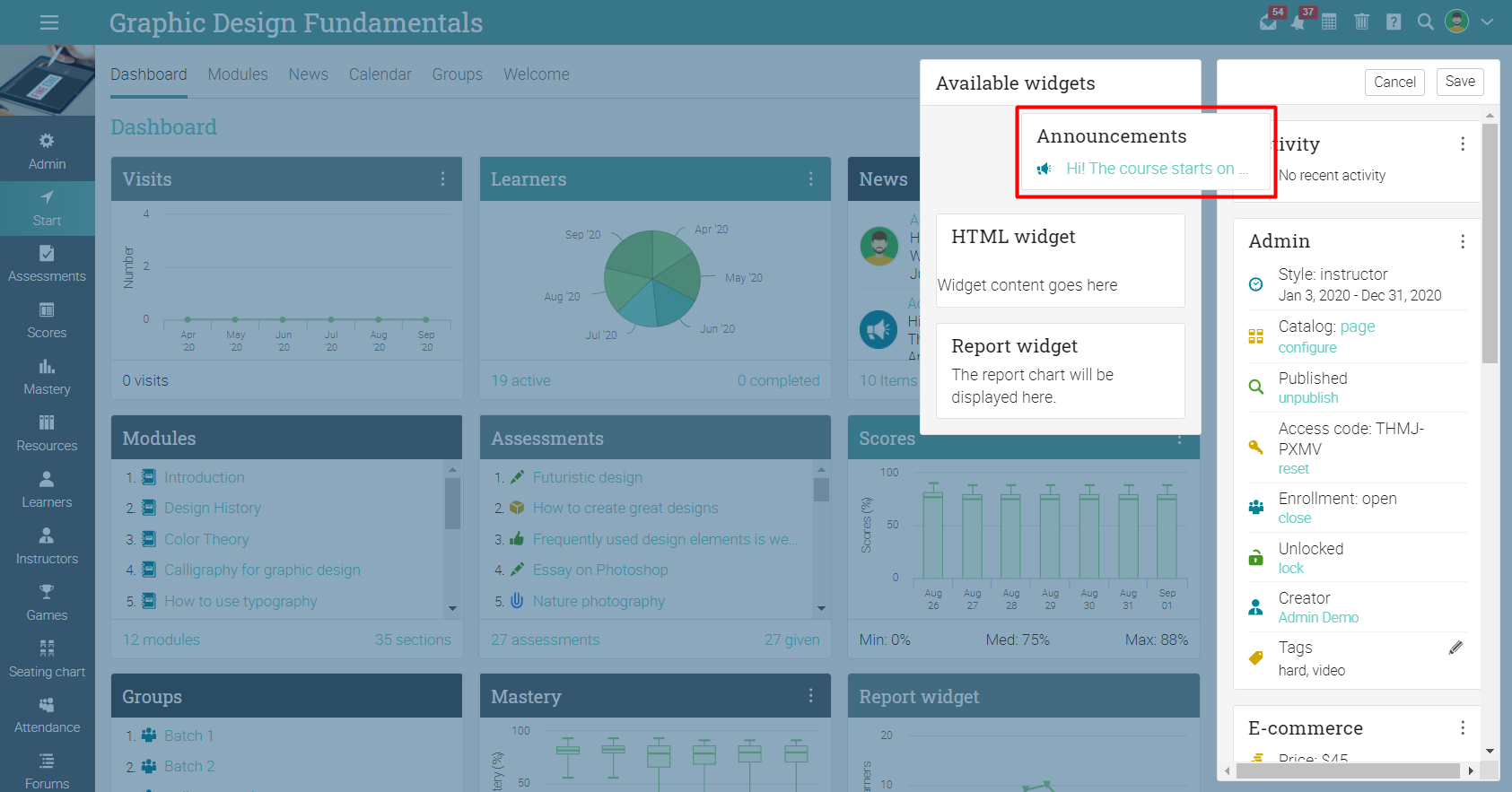Open the trash bin icon
The width and height of the screenshot is (1512, 792).
(x=1361, y=22)
